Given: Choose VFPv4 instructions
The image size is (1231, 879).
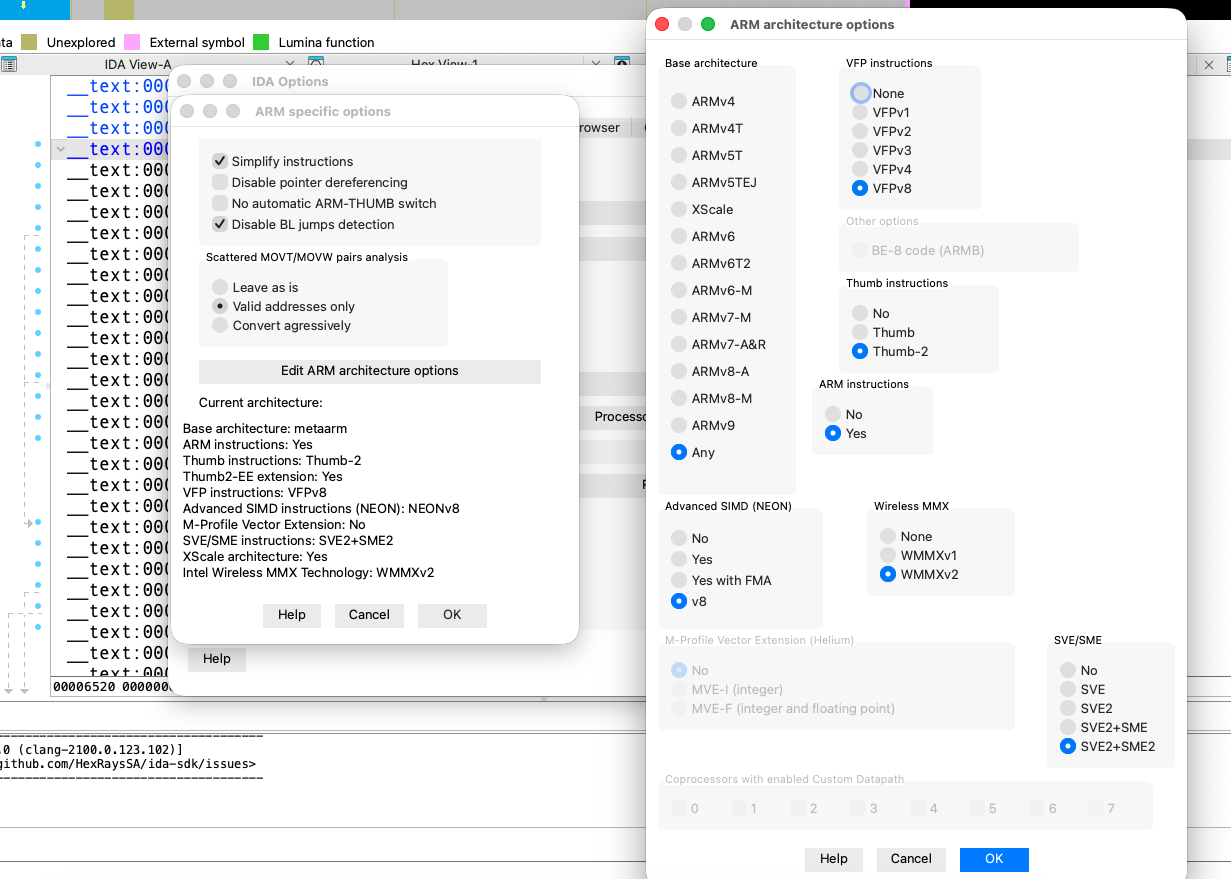Looking at the screenshot, I should pos(860,169).
